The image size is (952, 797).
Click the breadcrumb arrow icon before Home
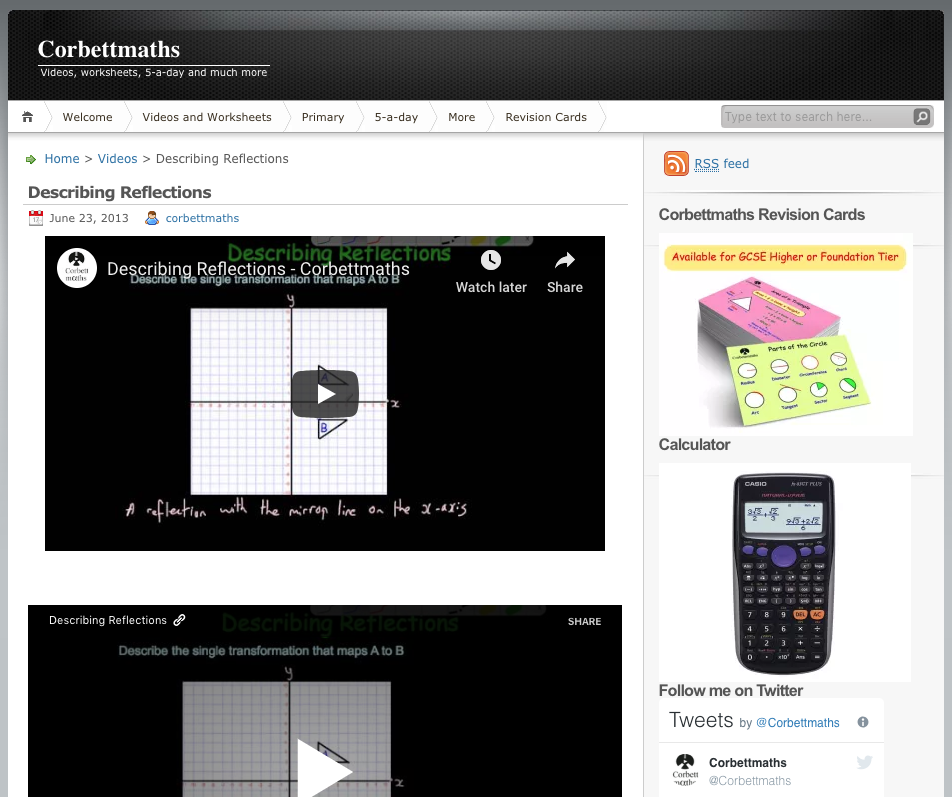[x=33, y=159]
